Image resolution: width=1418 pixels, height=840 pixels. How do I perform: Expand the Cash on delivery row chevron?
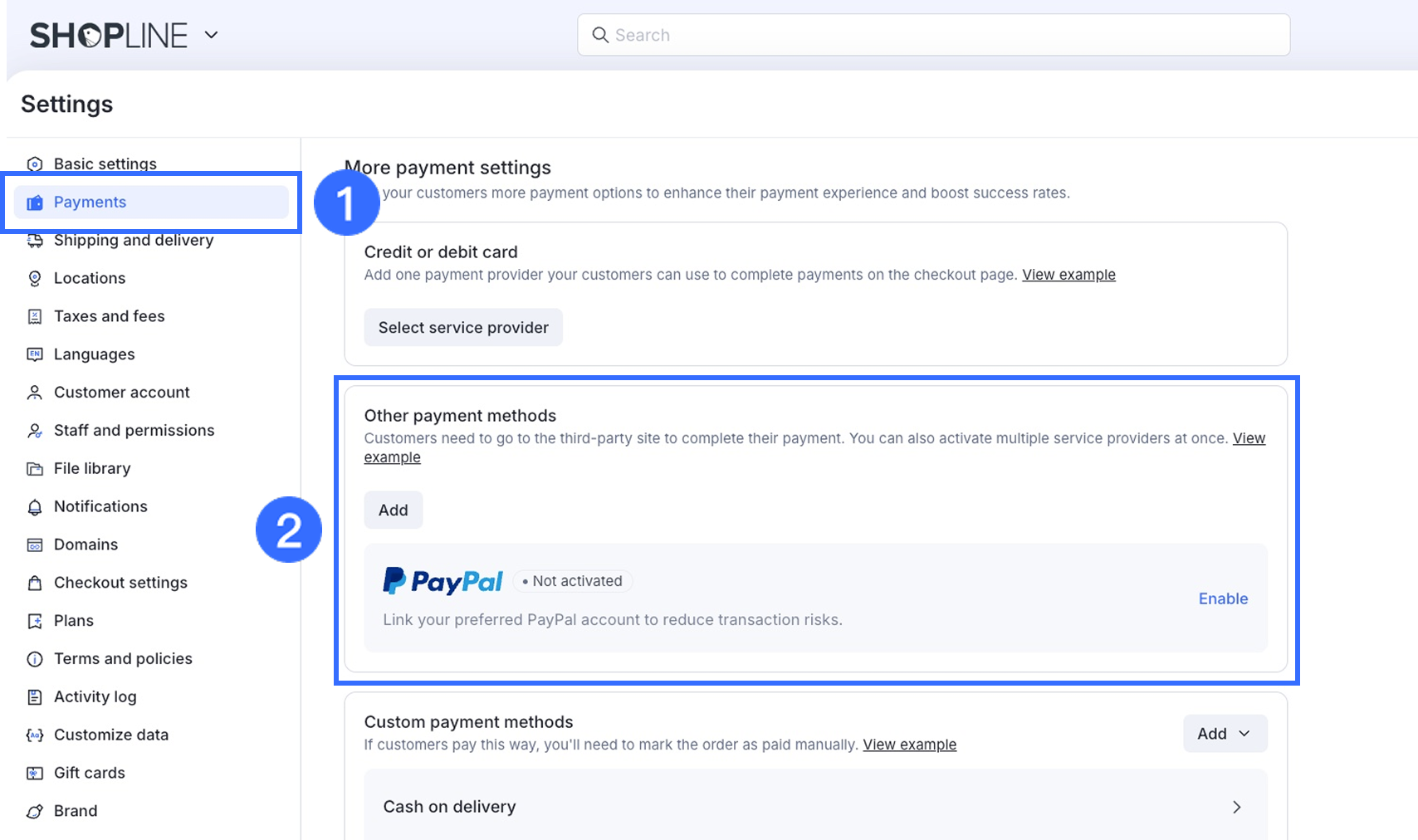[x=1236, y=807]
